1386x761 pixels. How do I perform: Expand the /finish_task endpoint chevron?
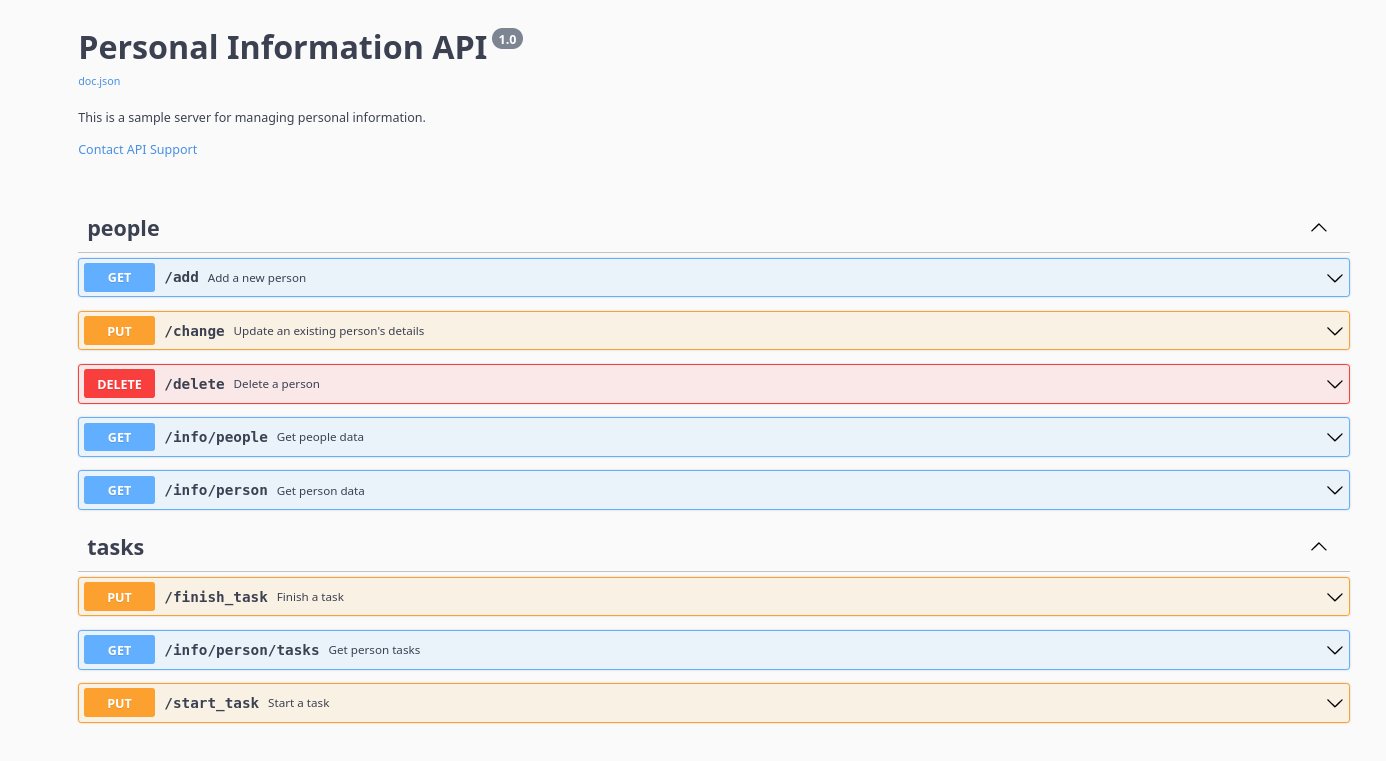point(1334,597)
